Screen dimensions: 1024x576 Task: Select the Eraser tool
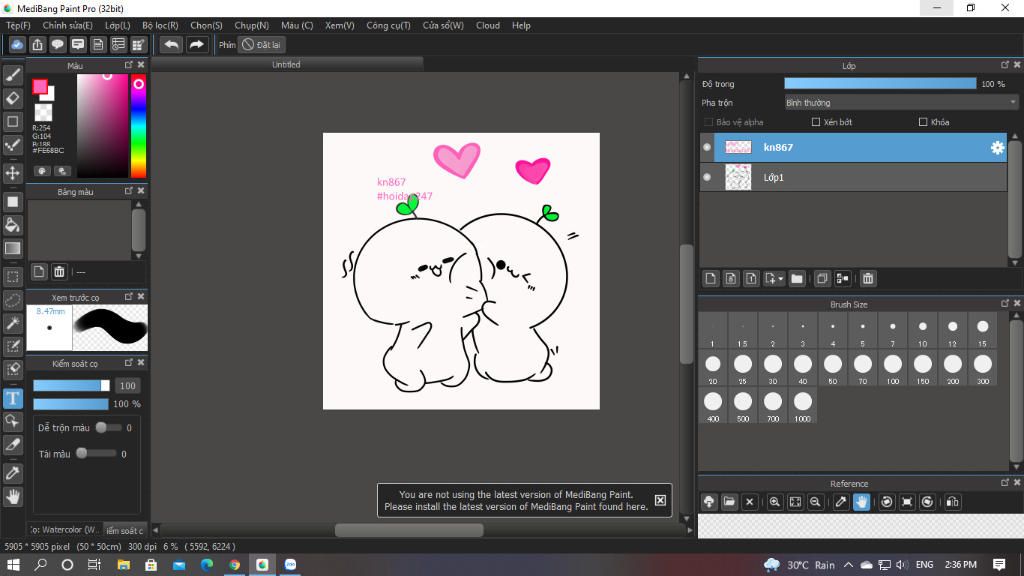(x=13, y=98)
